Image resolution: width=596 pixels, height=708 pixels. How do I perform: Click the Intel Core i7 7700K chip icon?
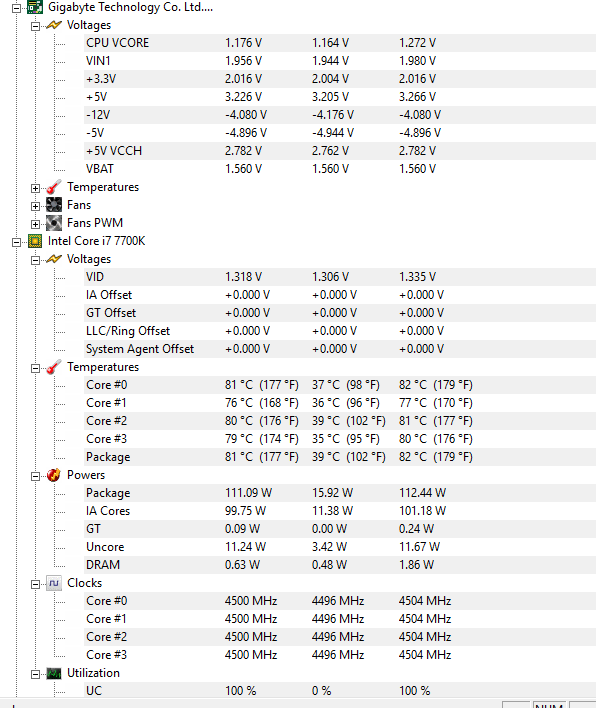pyautogui.click(x=35, y=241)
